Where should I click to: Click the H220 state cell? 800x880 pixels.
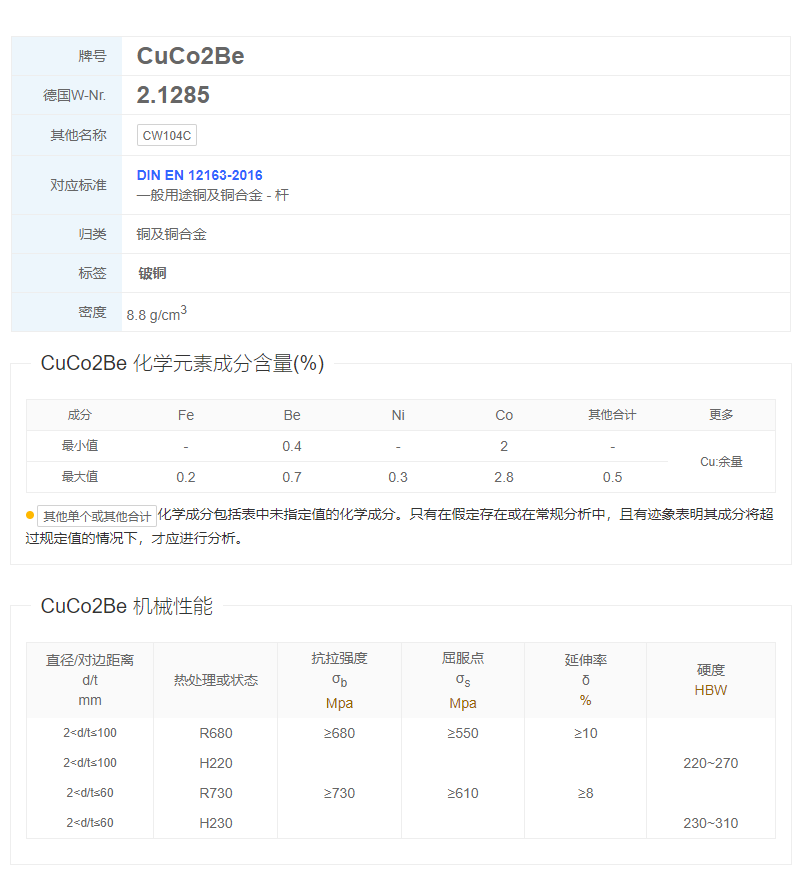click(216, 763)
